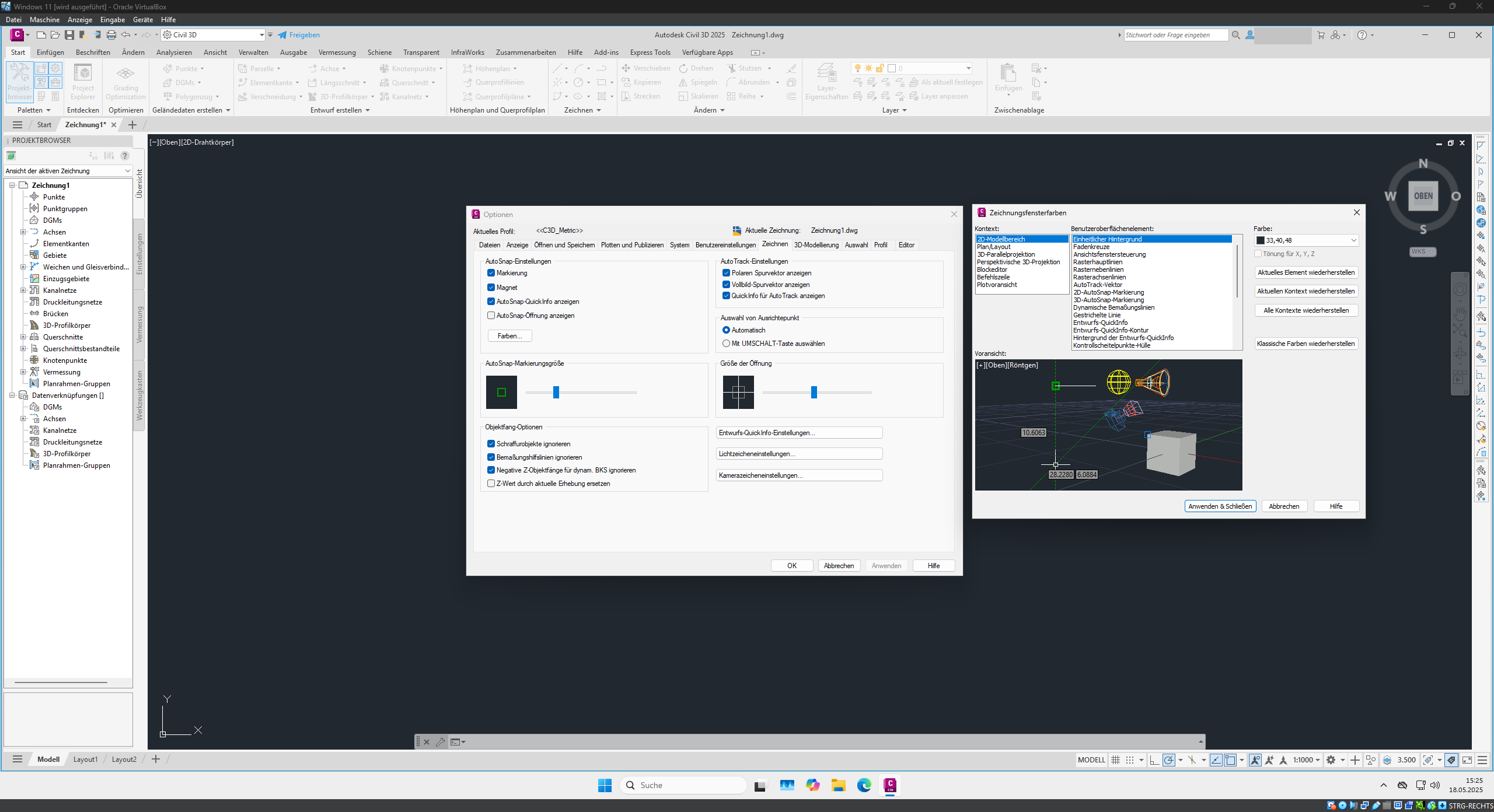Image resolution: width=1494 pixels, height=812 pixels.
Task: Click OK in the Optionen dialog
Action: point(792,566)
